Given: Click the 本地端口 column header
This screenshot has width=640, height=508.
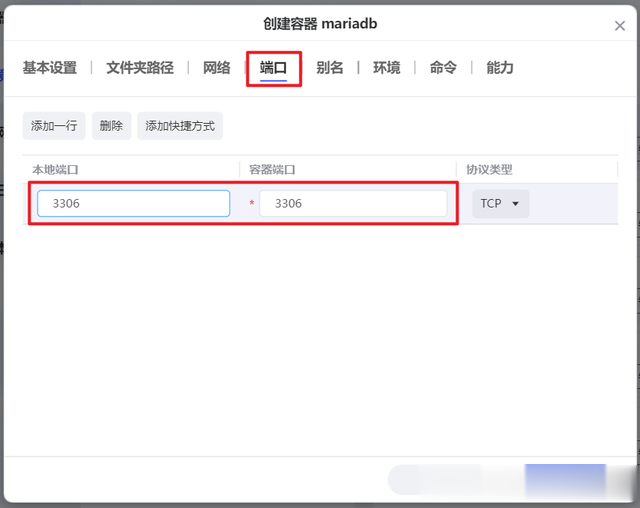Looking at the screenshot, I should tap(56, 170).
